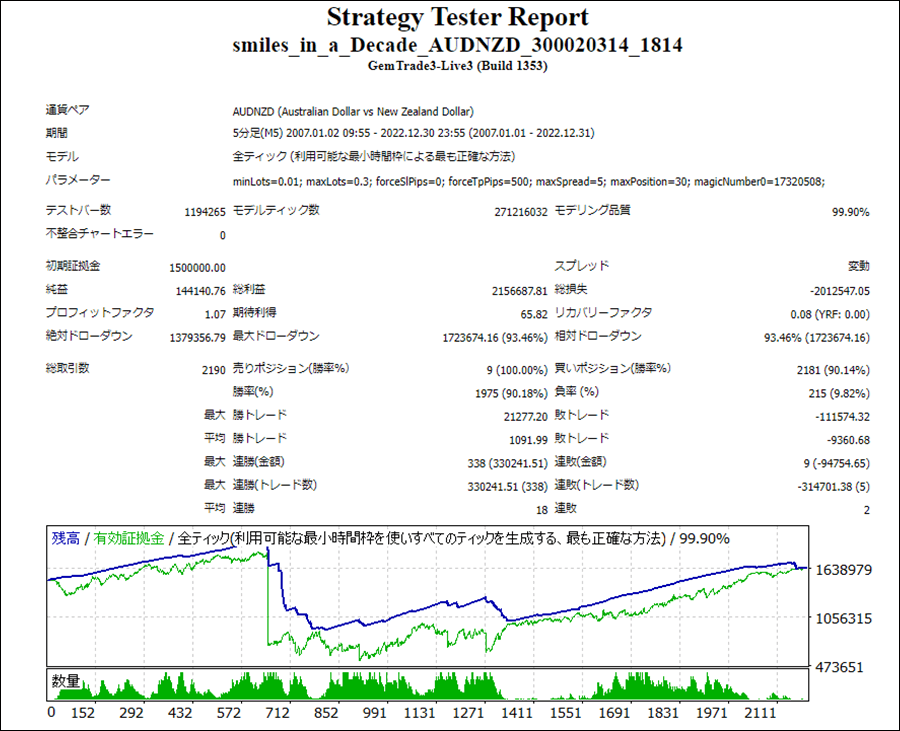This screenshot has width=900, height=731.
Task: Select test bars value 1194265
Action: 205,212
